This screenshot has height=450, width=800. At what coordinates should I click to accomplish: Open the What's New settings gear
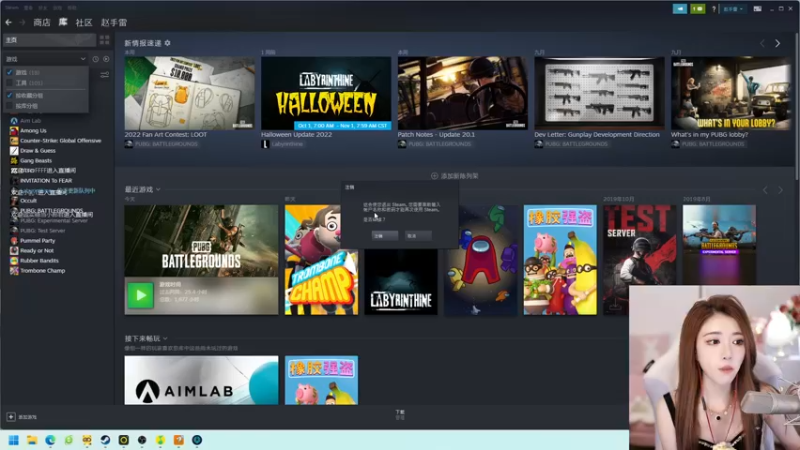[167, 43]
